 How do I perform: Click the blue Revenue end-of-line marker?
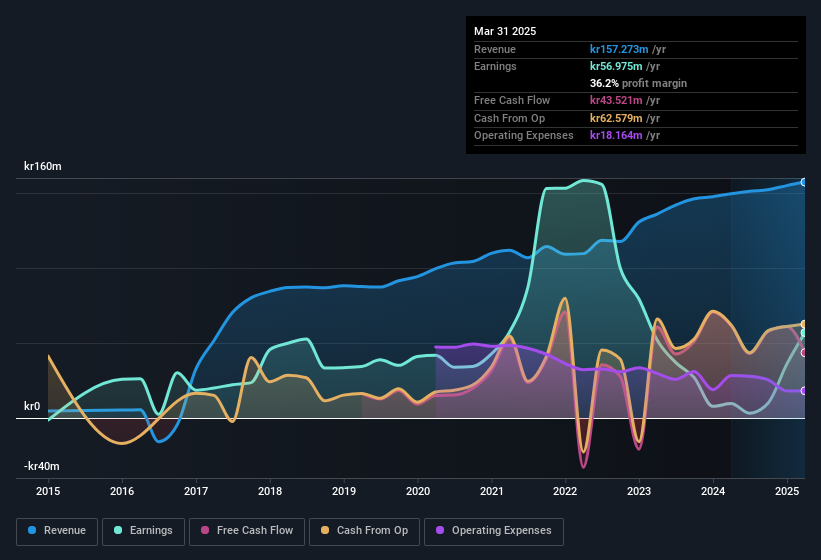(804, 182)
